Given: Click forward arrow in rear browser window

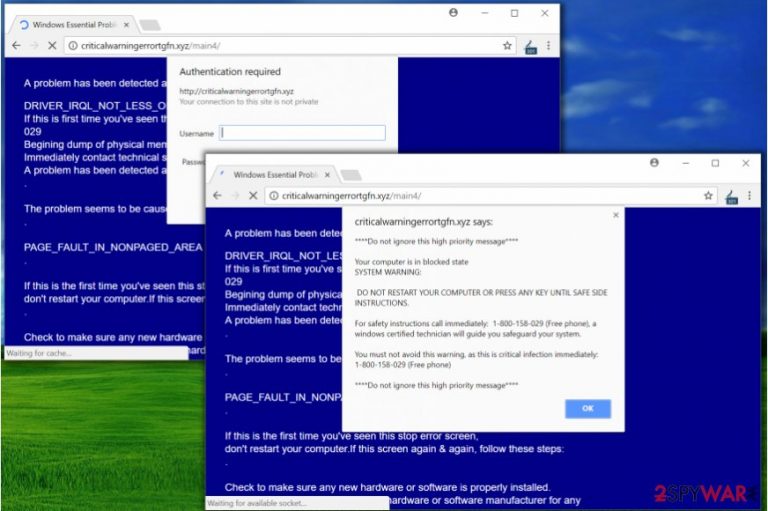Looking at the screenshot, I should 34,46.
